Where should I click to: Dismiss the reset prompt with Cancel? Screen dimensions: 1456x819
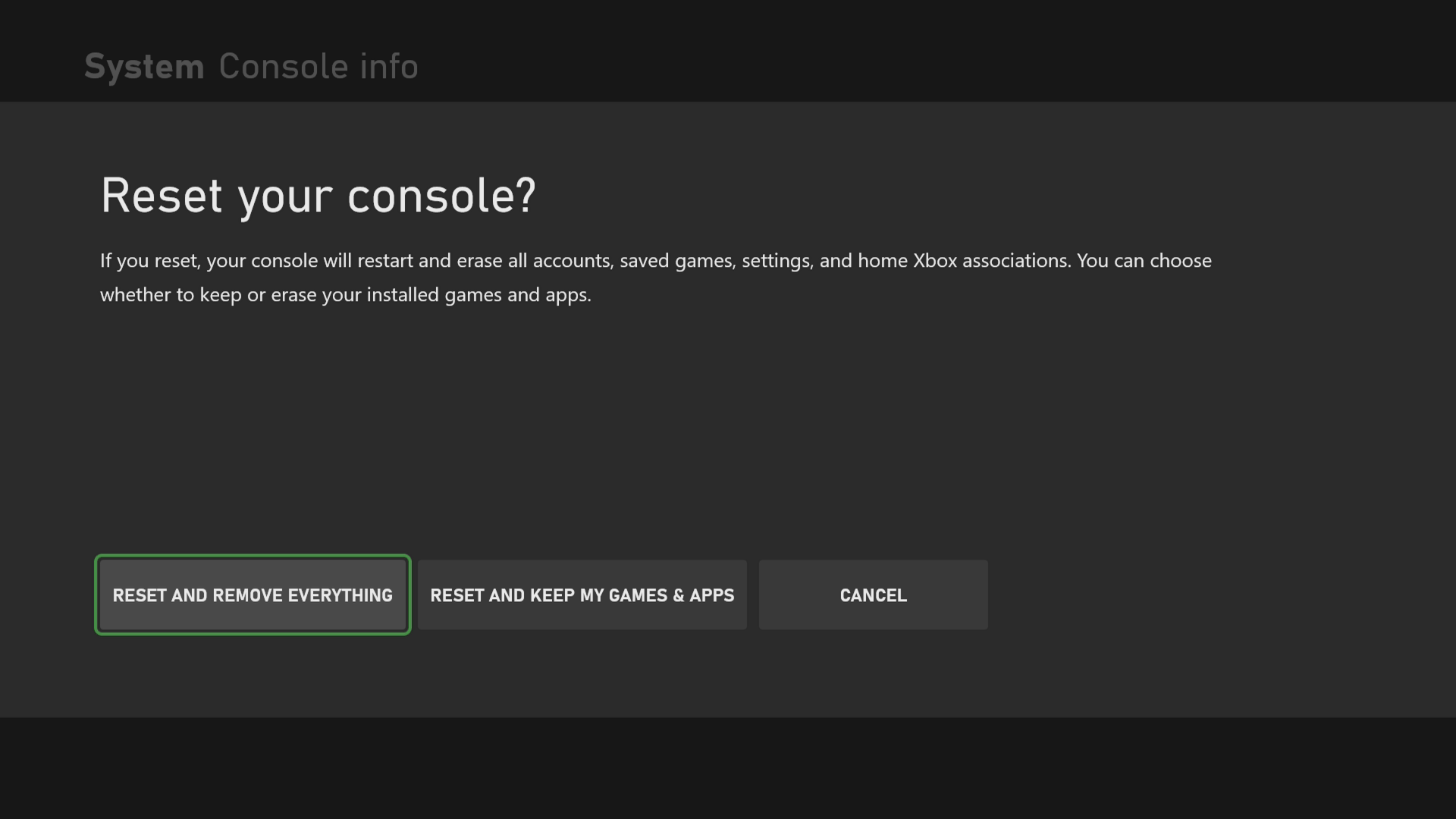tap(873, 595)
